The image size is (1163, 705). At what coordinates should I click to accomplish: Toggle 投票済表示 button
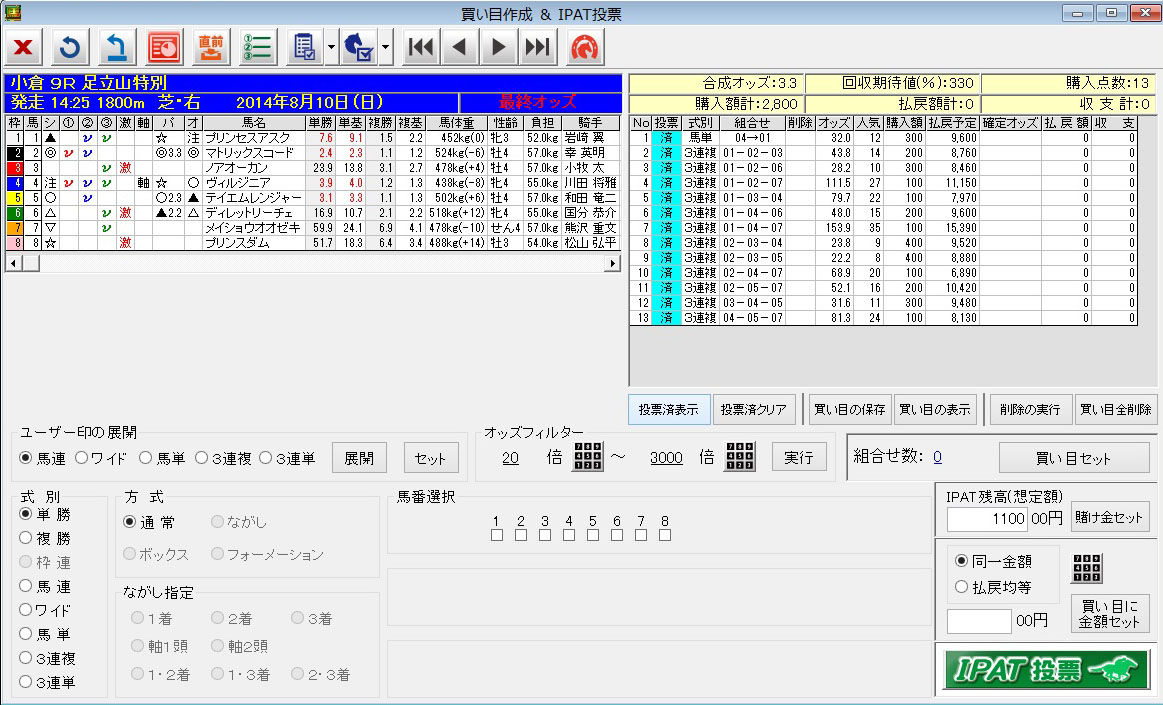pyautogui.click(x=669, y=409)
